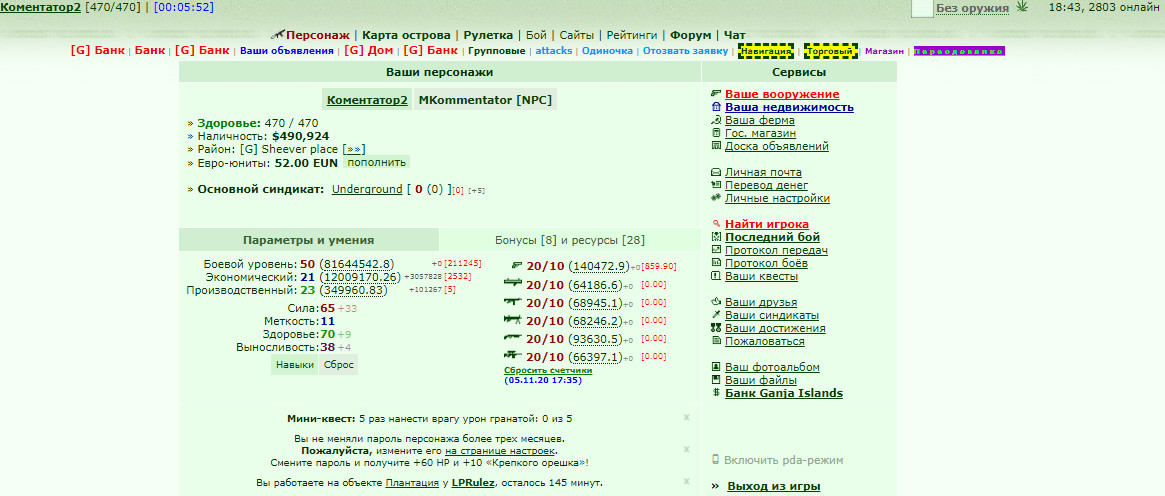Click the Одиночка shortcut link

608,51
